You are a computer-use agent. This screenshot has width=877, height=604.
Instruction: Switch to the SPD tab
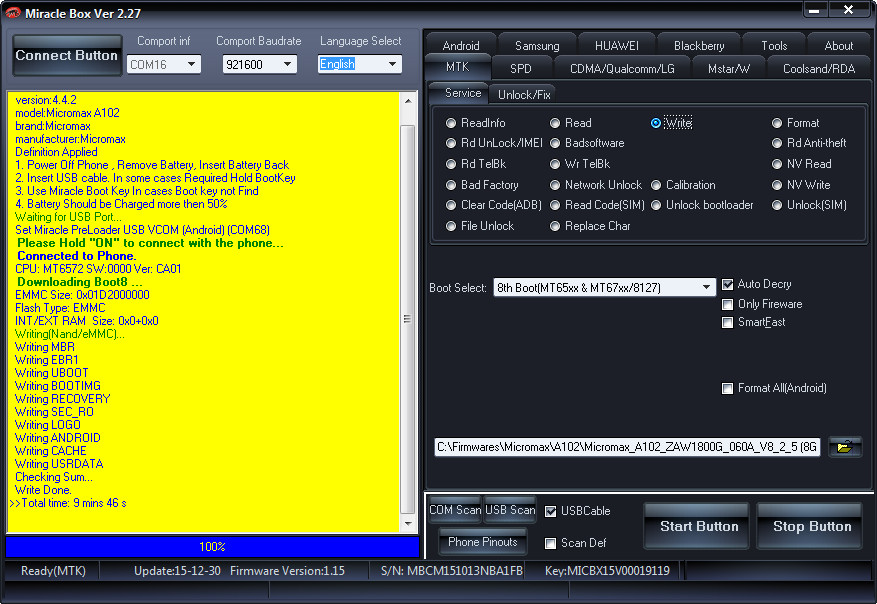521,69
